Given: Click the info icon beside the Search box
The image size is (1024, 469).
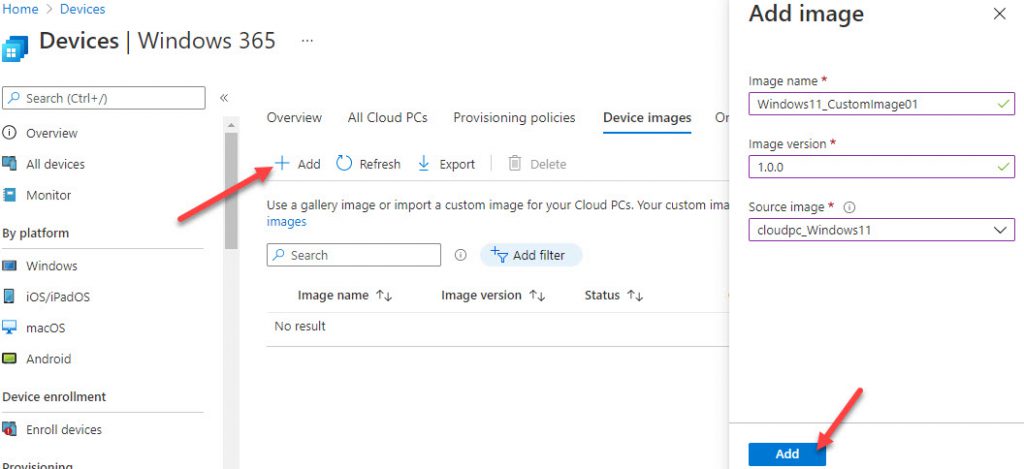Looking at the screenshot, I should pyautogui.click(x=460, y=255).
